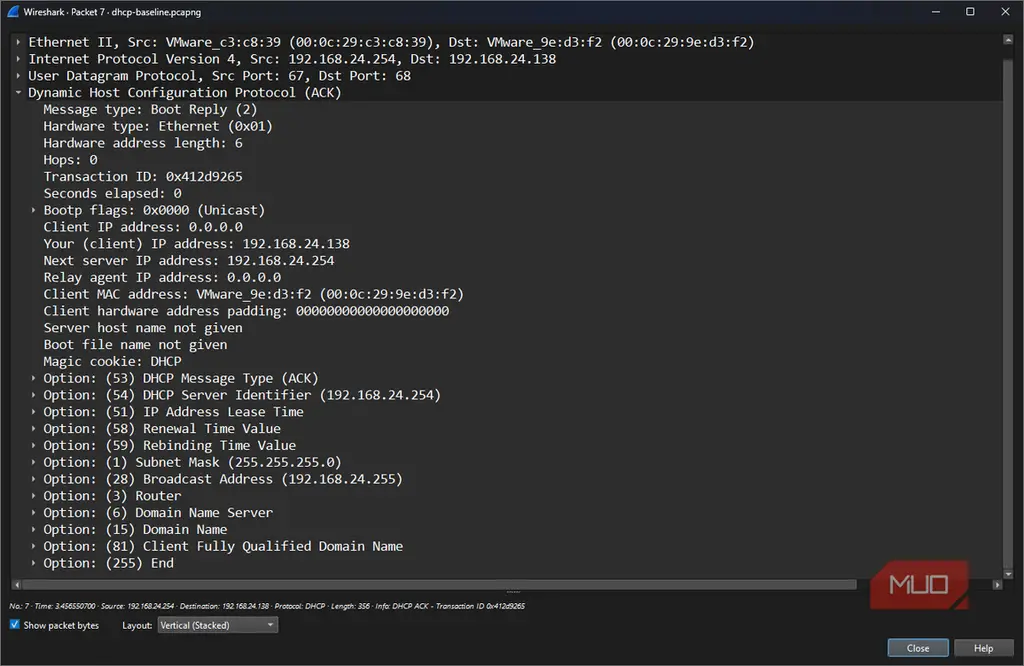The image size is (1024, 666).
Task: Uncheck Show packet bytes checkbox
Action: 14,625
